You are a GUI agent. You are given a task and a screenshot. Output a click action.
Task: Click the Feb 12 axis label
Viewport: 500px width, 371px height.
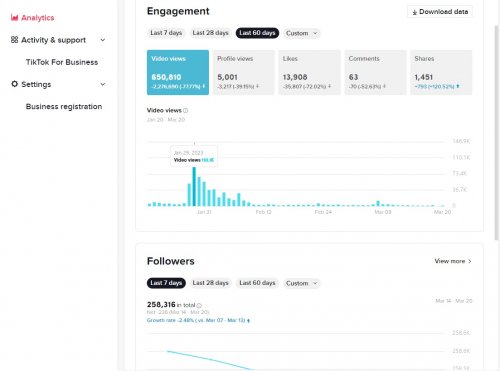pos(263,212)
